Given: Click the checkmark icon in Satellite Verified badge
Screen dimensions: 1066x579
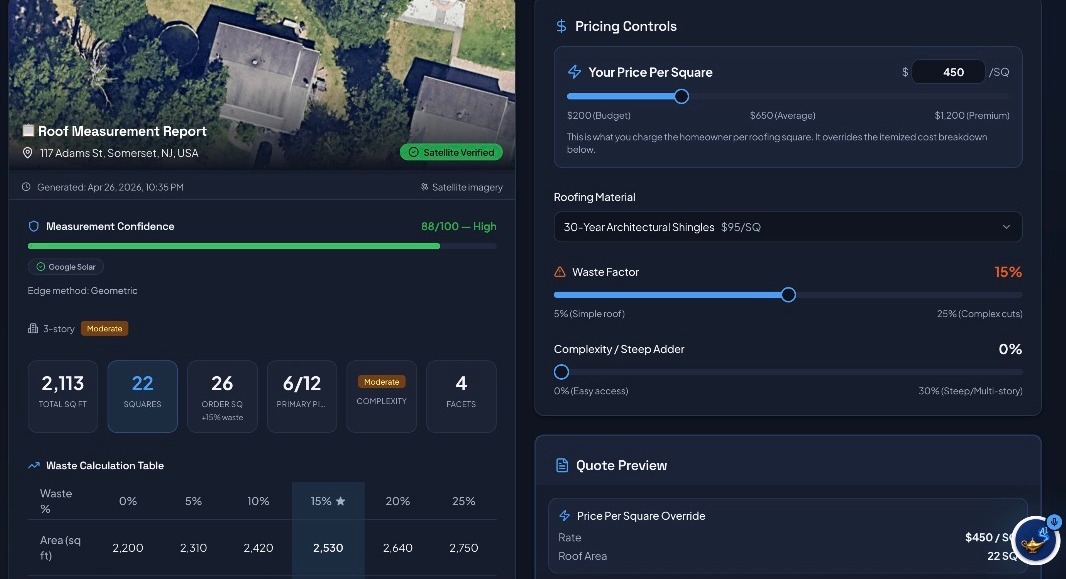Looking at the screenshot, I should tap(413, 152).
